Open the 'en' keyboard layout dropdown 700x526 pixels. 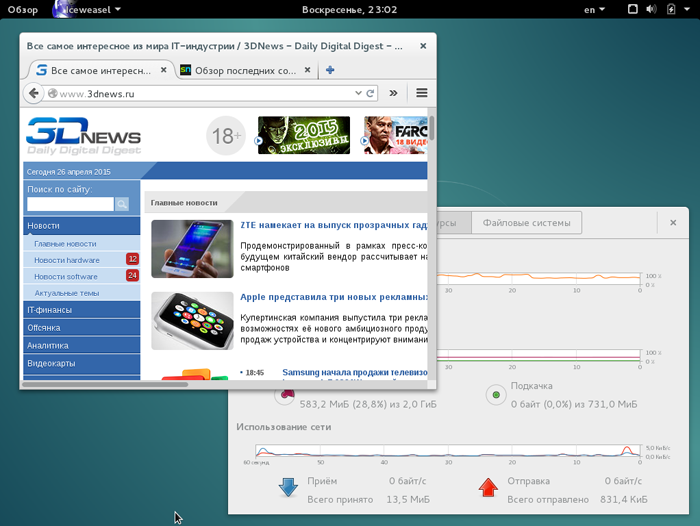pyautogui.click(x=594, y=9)
